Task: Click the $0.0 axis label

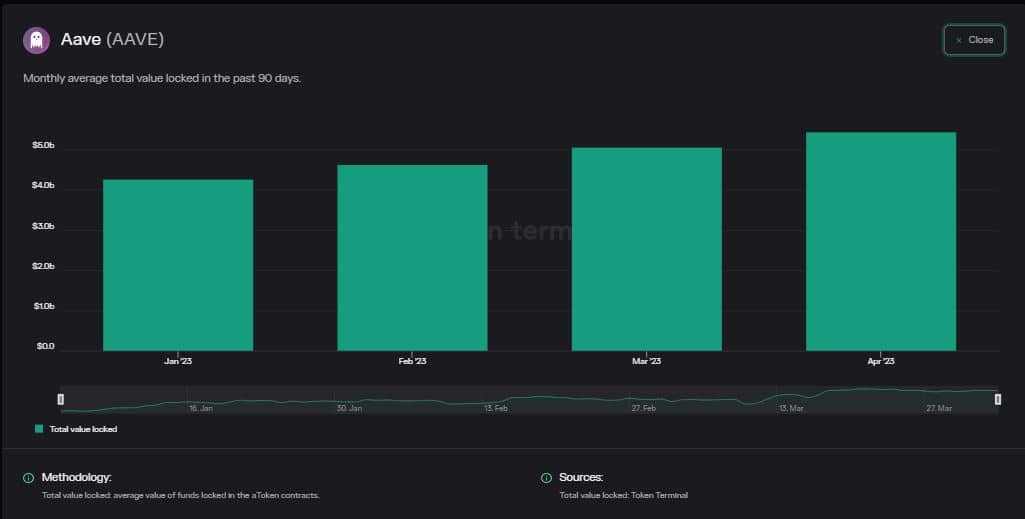Action: point(46,346)
